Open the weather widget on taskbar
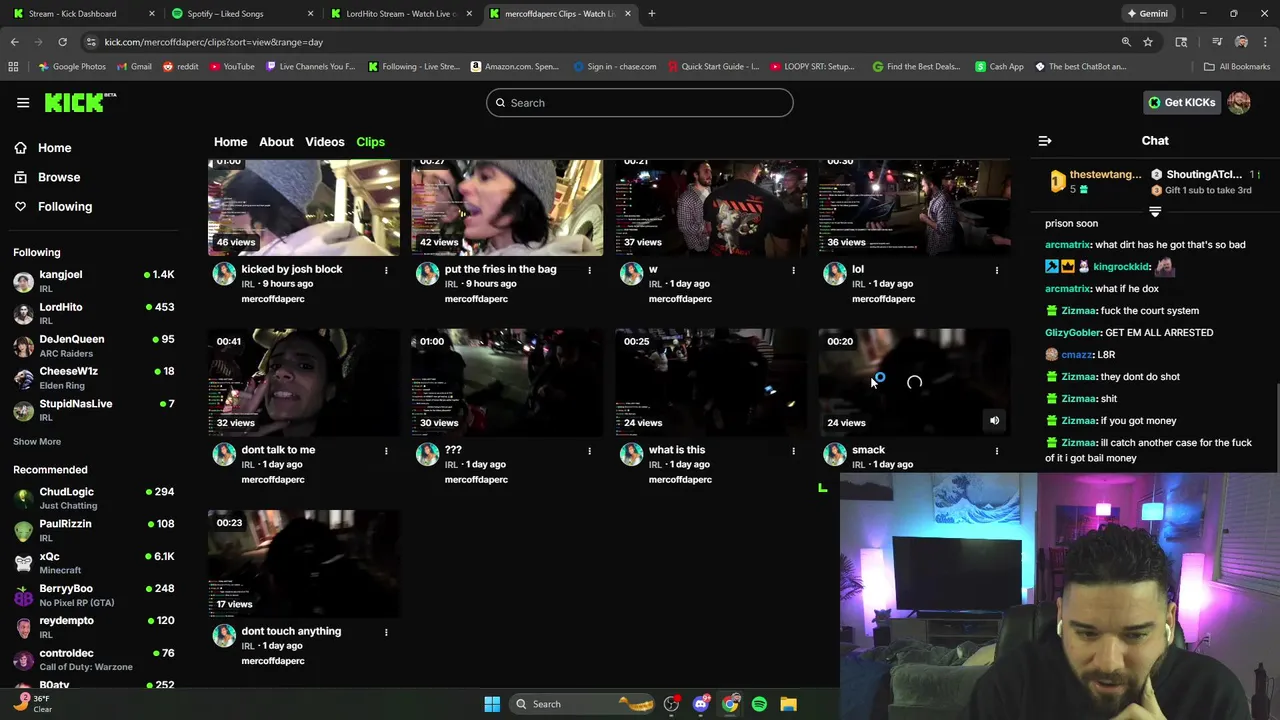The height and width of the screenshot is (720, 1280). pyautogui.click(x=30, y=703)
